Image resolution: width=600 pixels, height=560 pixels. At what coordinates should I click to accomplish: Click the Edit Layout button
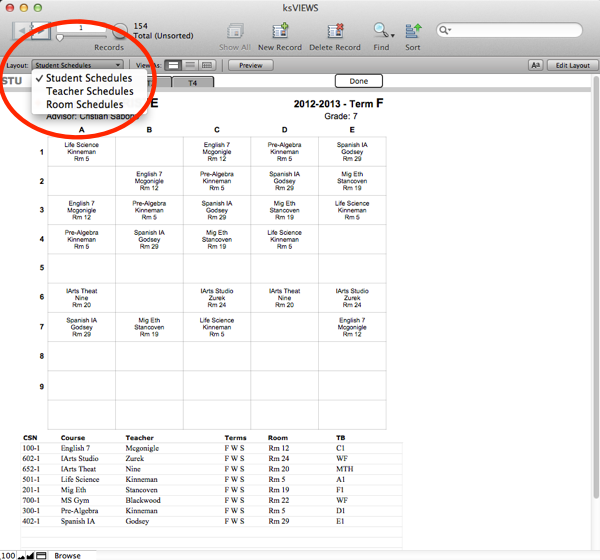574,65
